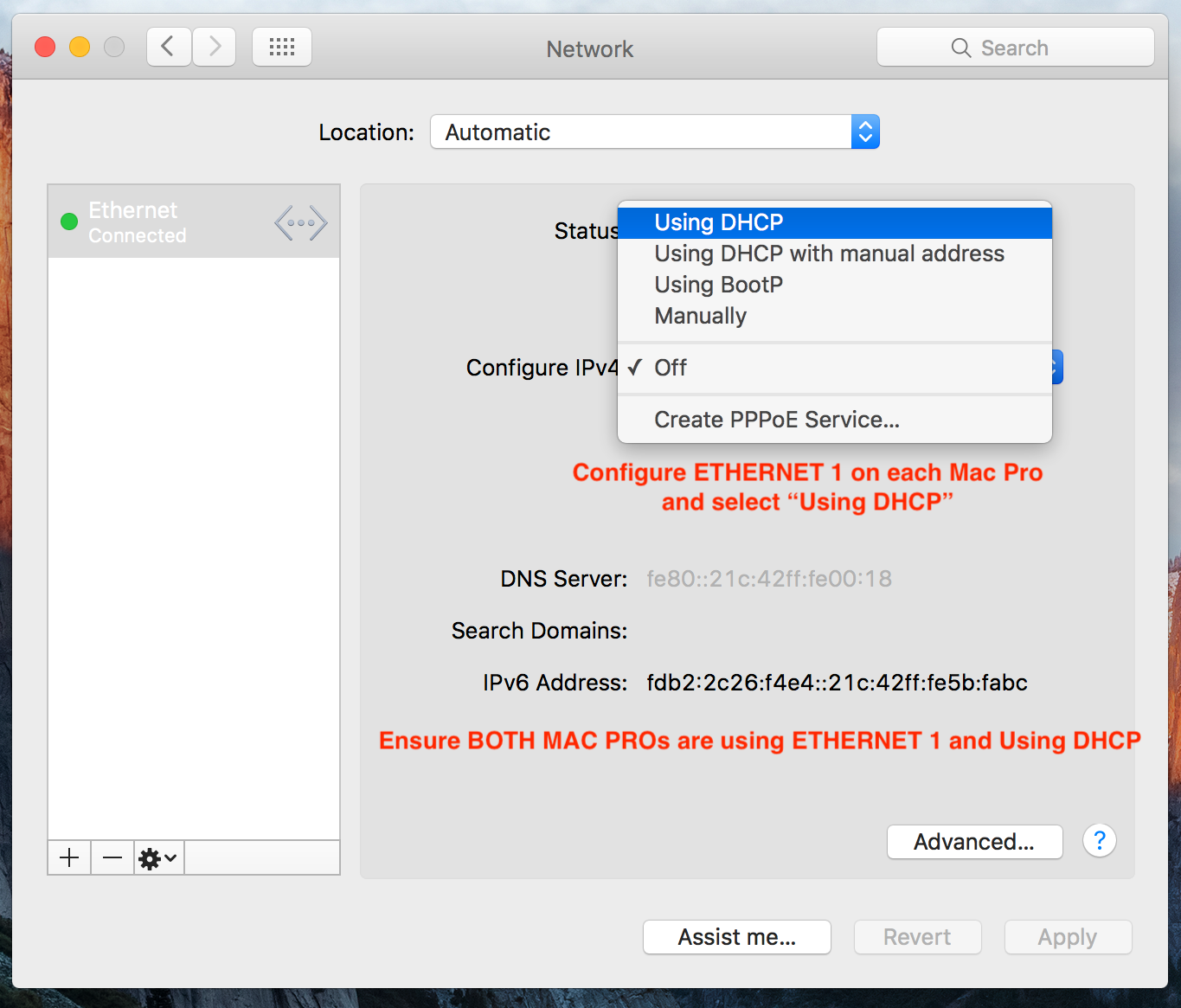Minimize the Network window with yellow button
The height and width of the screenshot is (1008, 1181).
coord(80,47)
